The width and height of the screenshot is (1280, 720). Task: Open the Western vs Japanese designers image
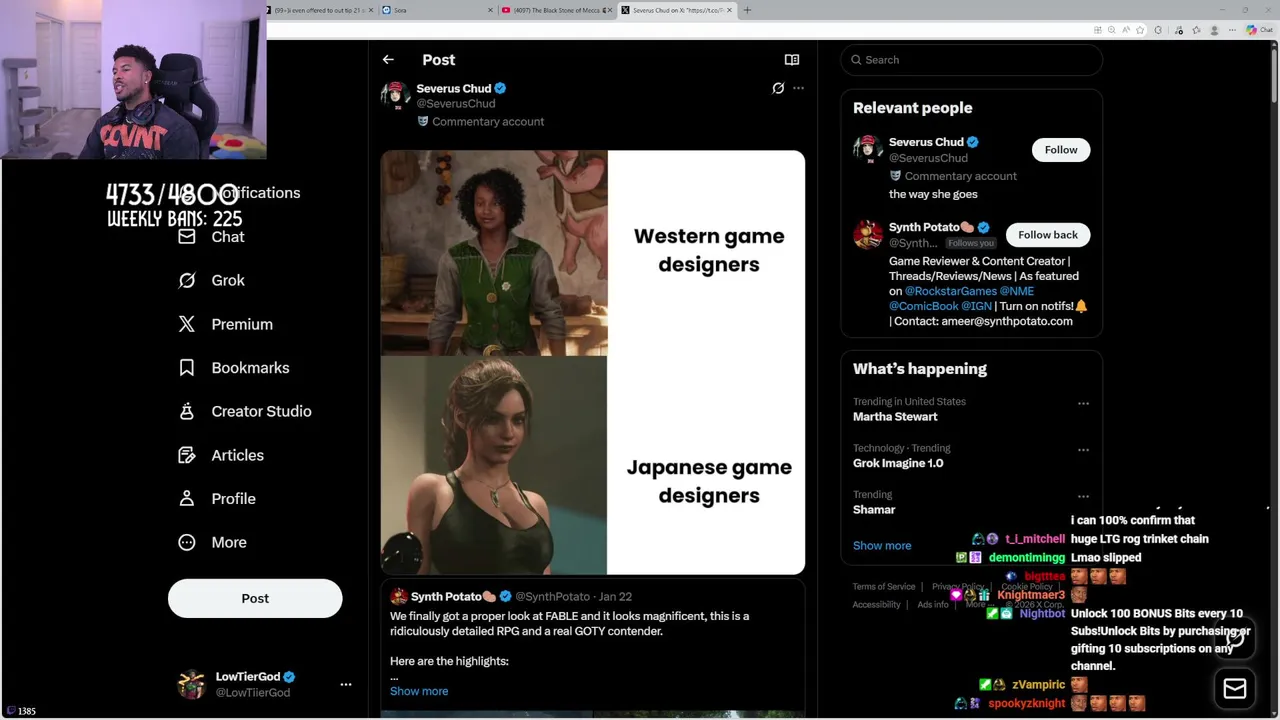click(592, 363)
